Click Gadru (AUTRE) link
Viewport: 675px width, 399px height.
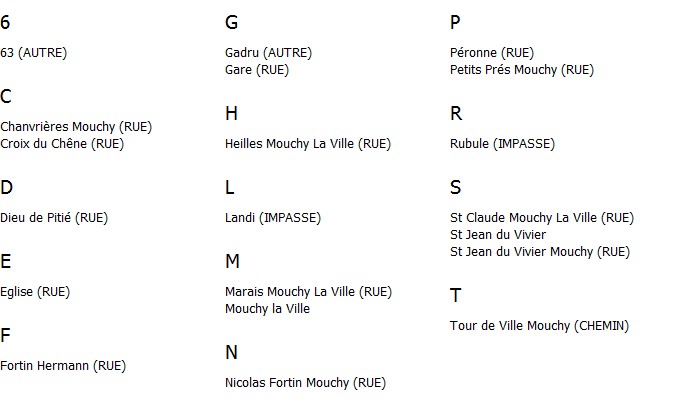tap(269, 53)
